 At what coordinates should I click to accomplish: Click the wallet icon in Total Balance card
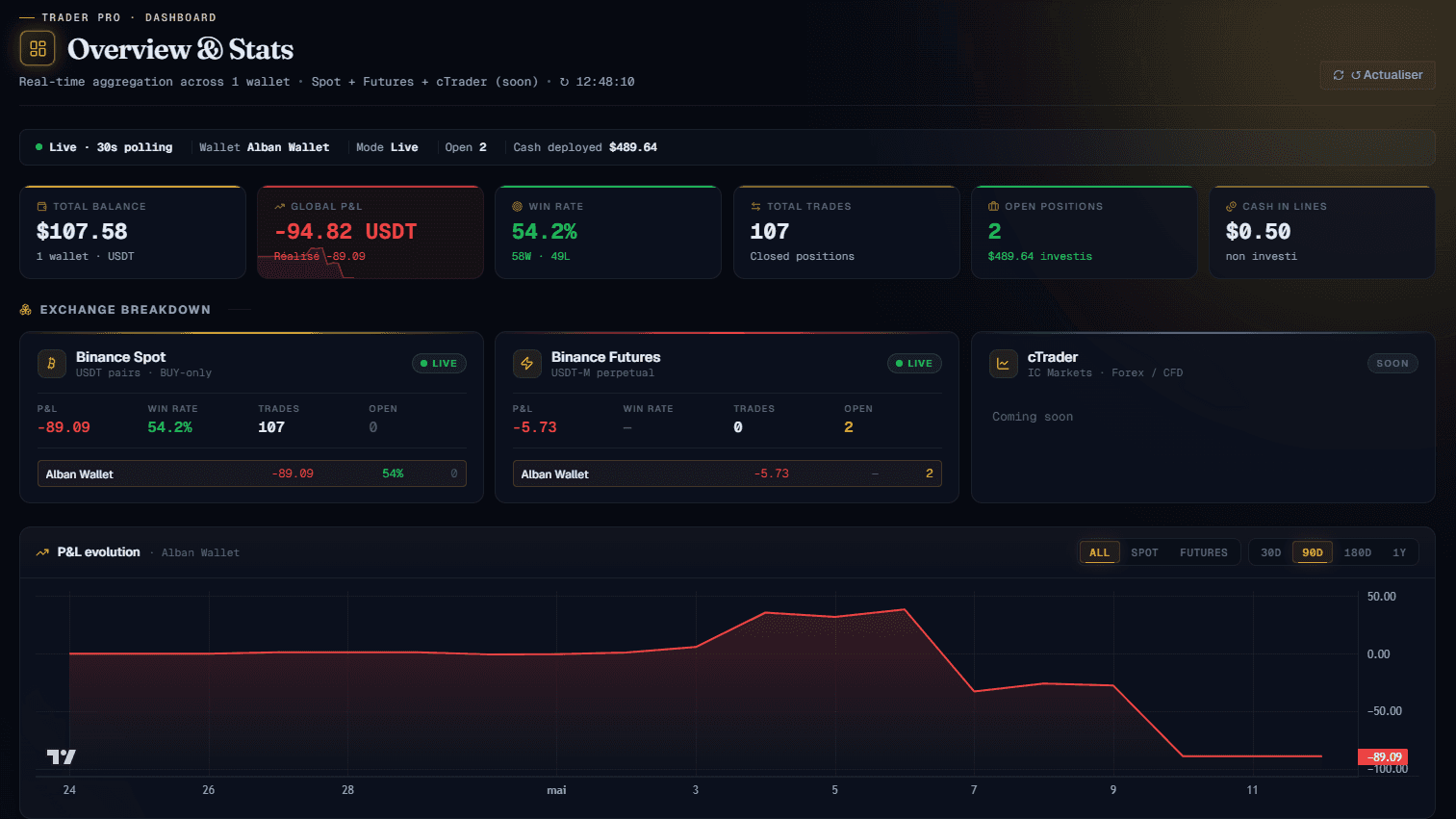41,207
